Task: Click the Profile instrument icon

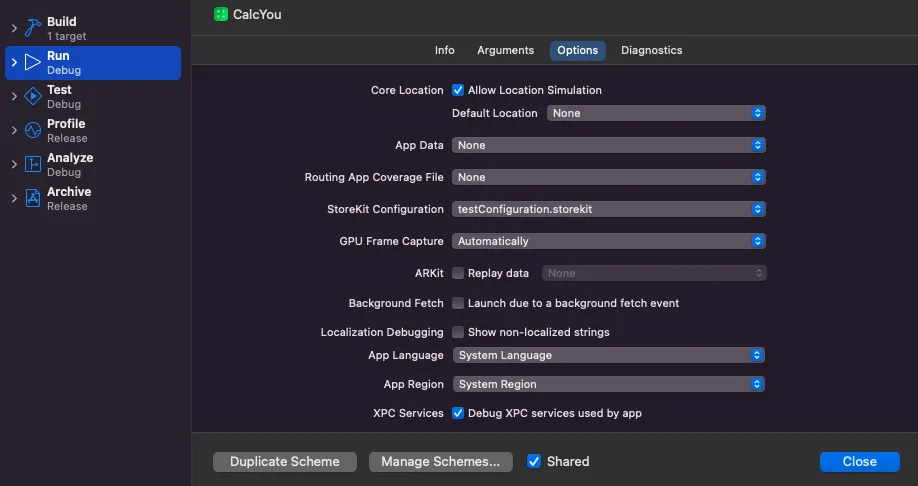Action: point(32,130)
